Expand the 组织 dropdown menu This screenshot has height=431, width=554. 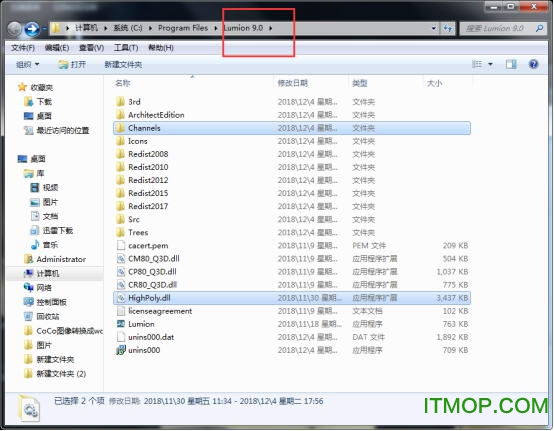(28, 65)
